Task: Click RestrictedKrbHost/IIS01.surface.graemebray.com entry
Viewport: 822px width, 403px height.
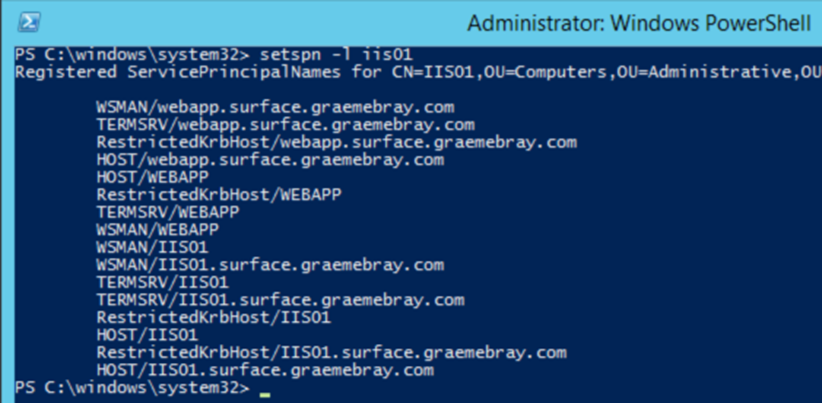Action: pos(331,353)
